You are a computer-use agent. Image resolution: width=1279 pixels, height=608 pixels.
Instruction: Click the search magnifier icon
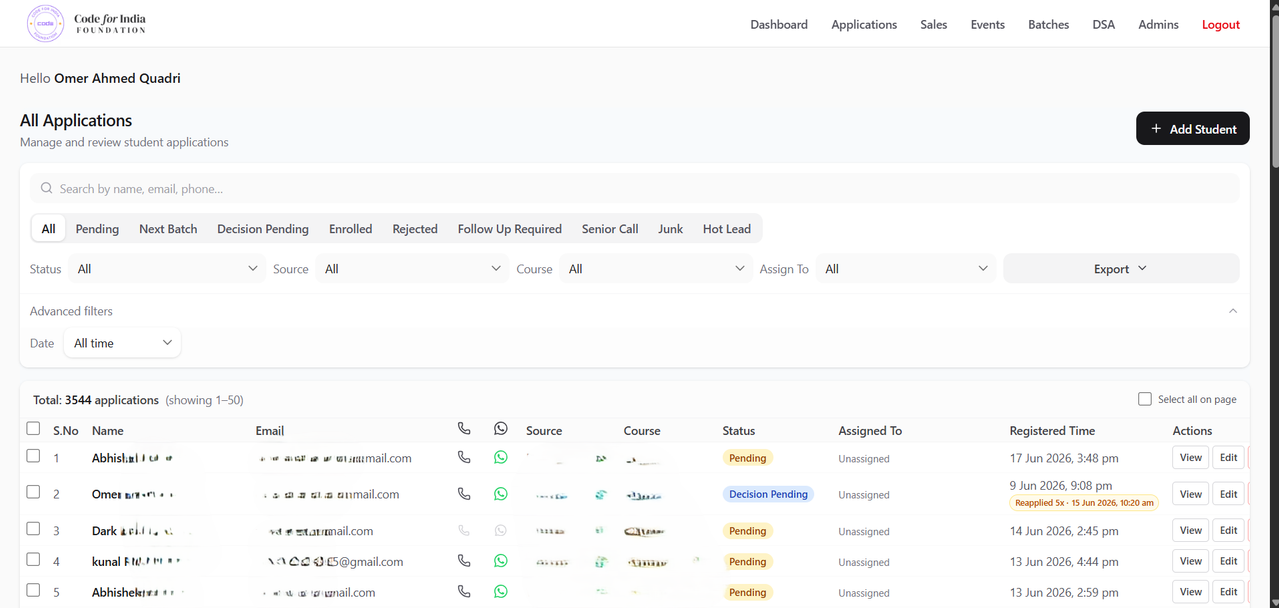46,188
